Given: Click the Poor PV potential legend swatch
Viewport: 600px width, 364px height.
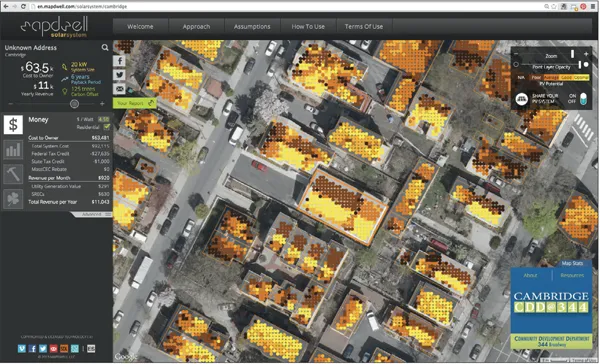Looking at the screenshot, I should pos(536,77).
